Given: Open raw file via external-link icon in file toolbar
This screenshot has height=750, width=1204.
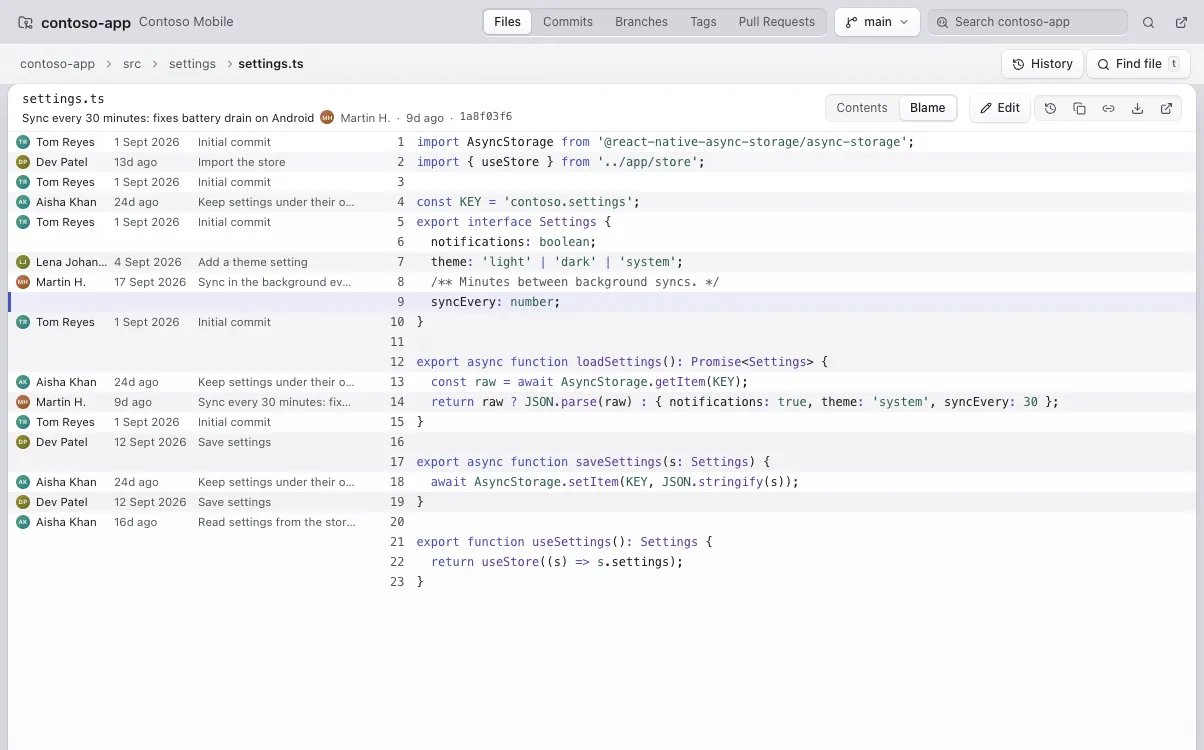Looking at the screenshot, I should (x=1166, y=108).
